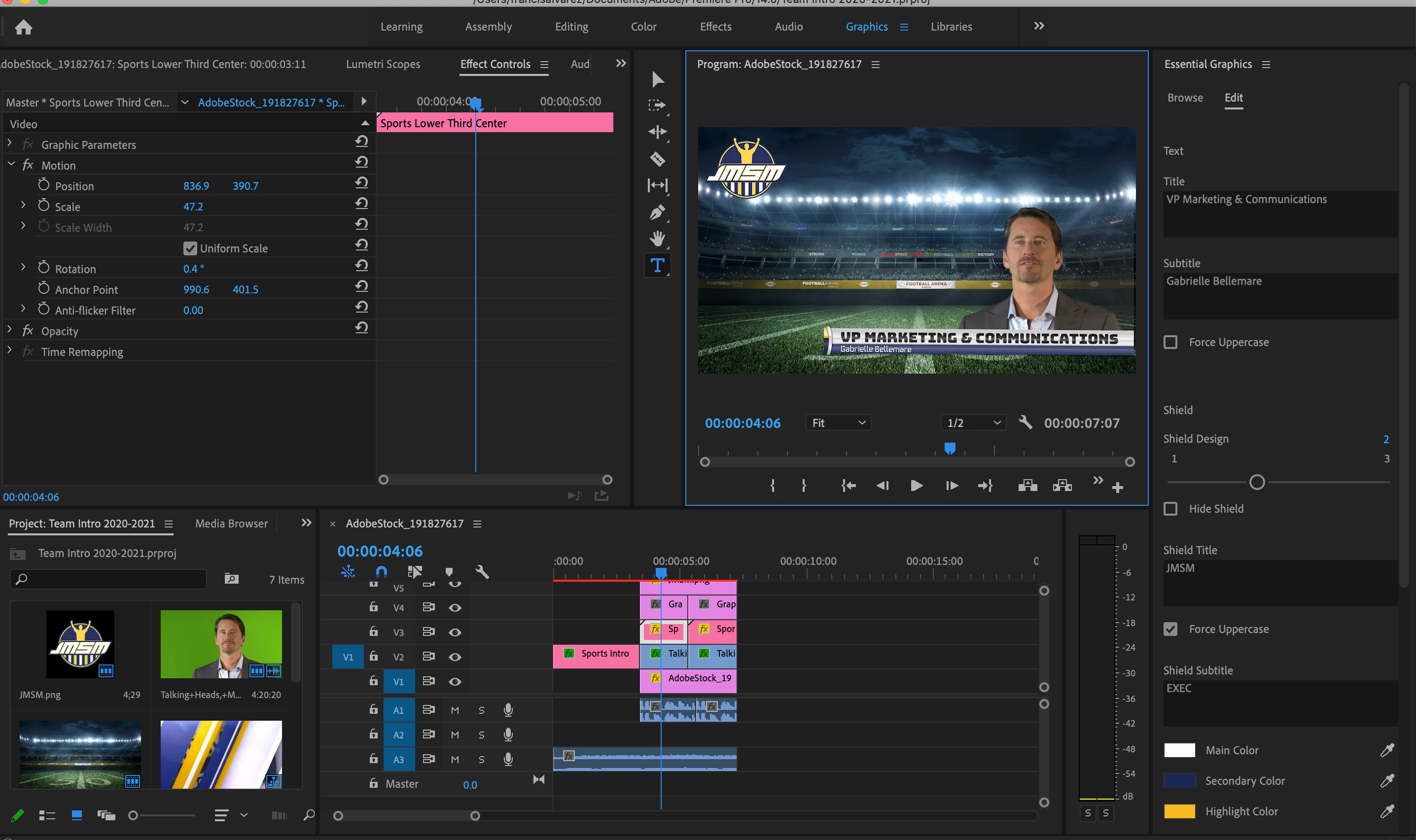Select the Type tool
This screenshot has width=1416, height=840.
[657, 266]
